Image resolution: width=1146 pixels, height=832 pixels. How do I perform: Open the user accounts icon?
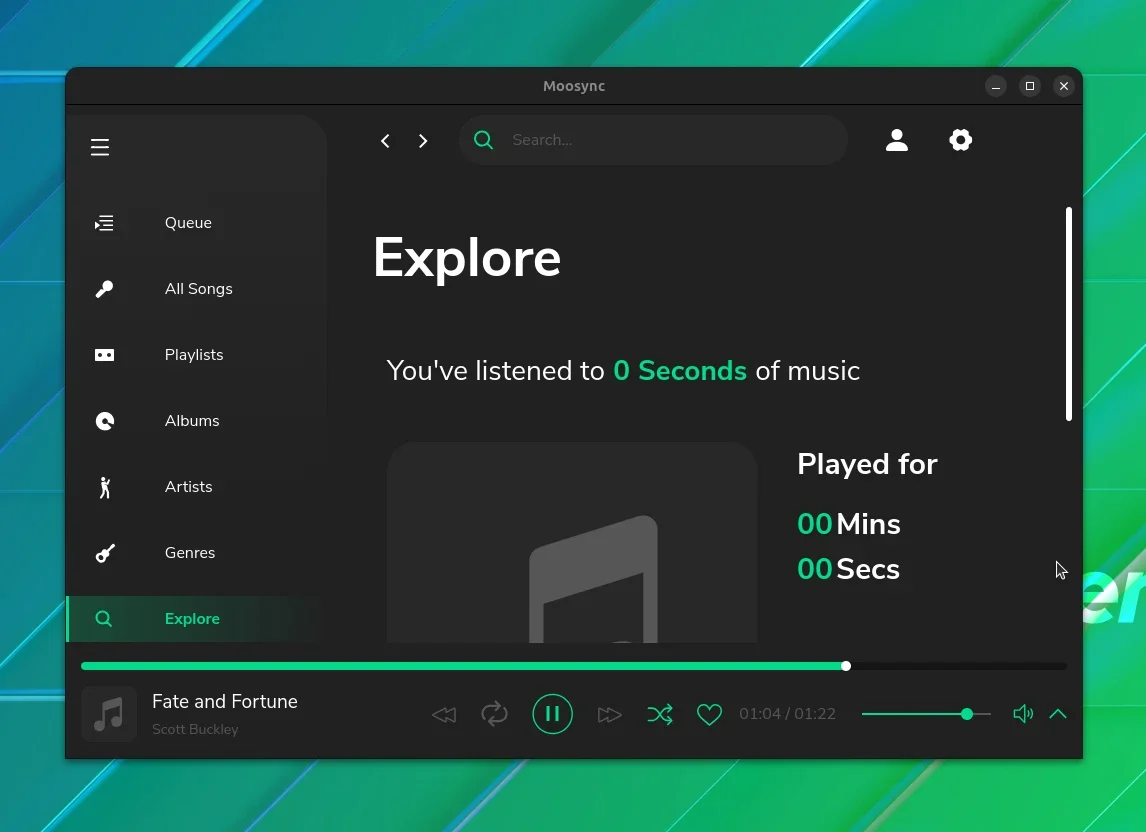tap(897, 140)
